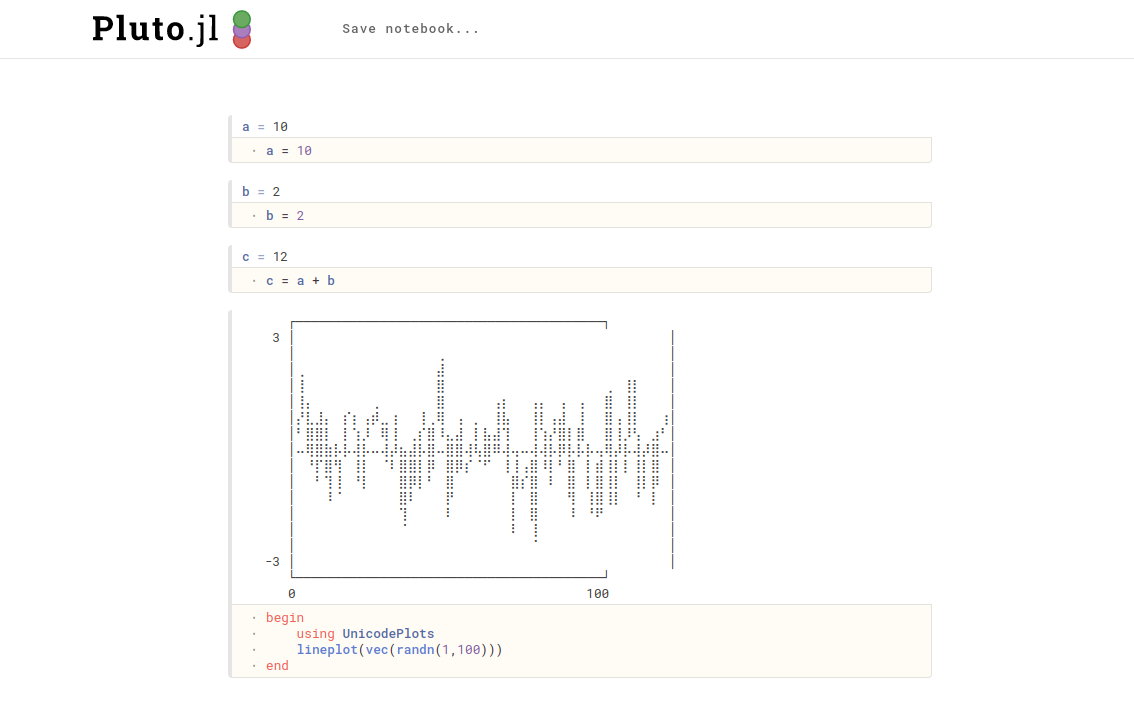Viewport: 1134px width, 722px height.
Task: Fold the 'c = a + b' cell's left bar
Action: [230, 268]
